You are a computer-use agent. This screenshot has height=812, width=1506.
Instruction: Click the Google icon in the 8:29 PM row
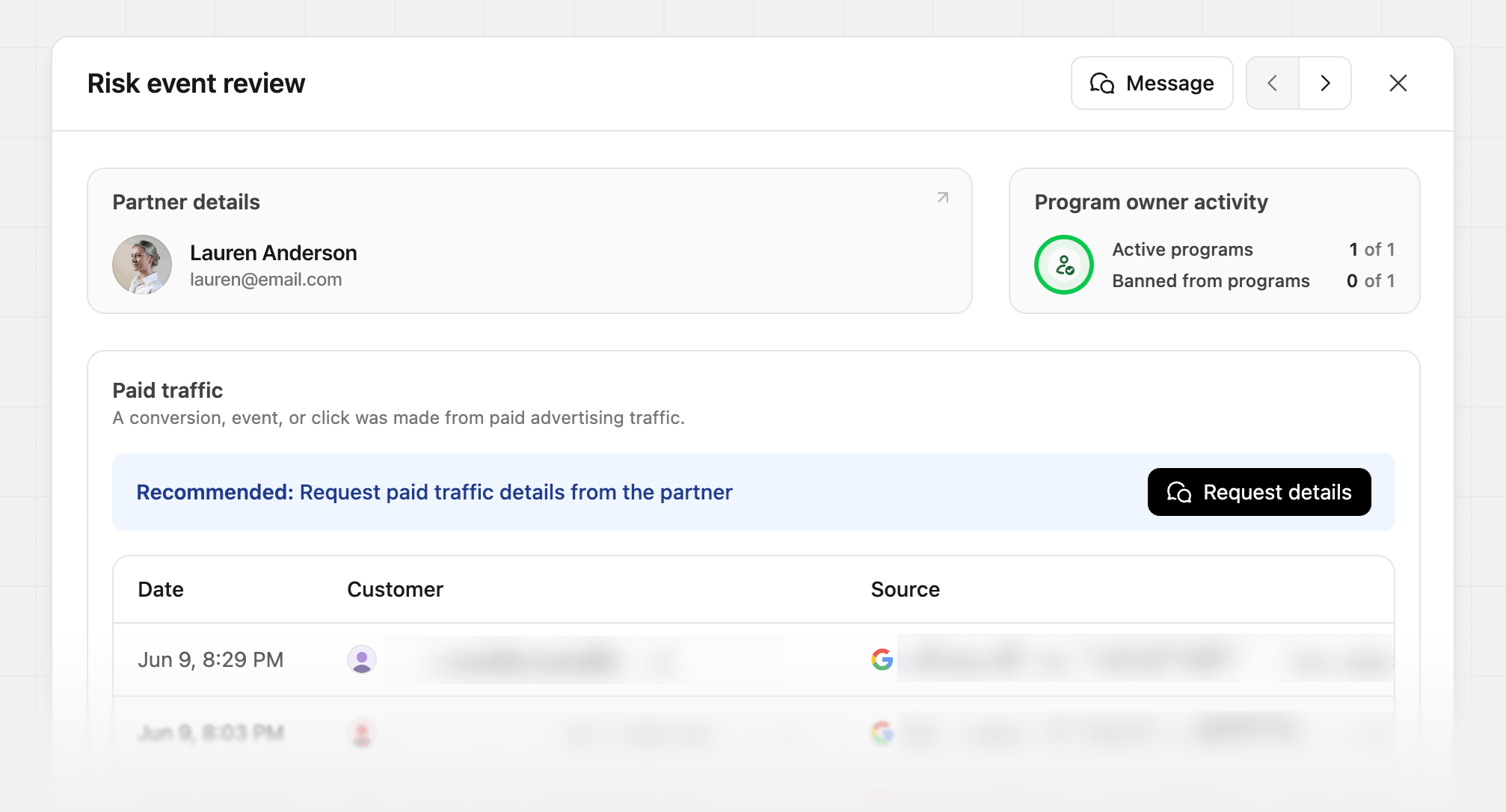pos(882,659)
